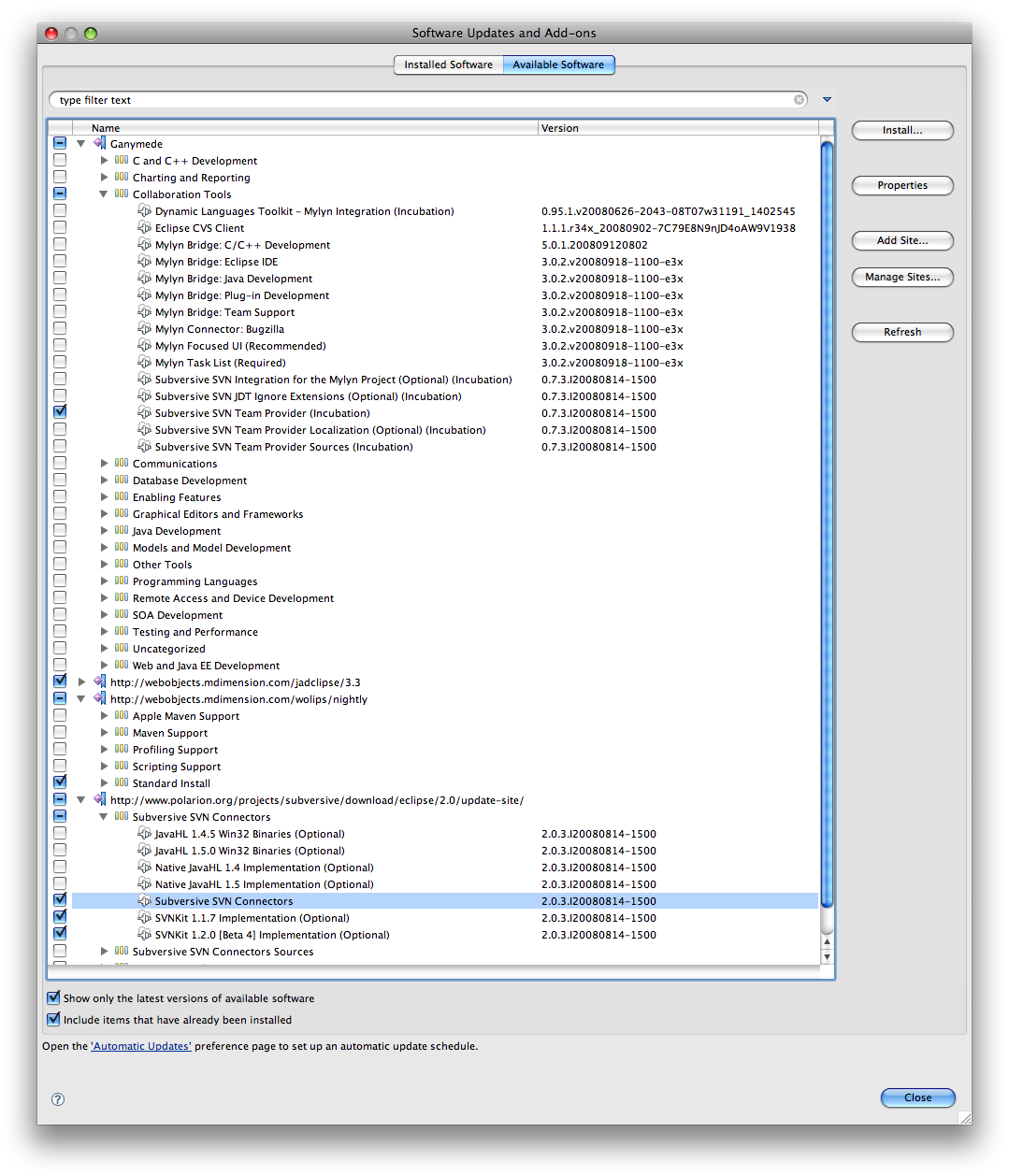This screenshot has width=1009, height=1176.
Task: Close the Software Updates dialog
Action: (917, 1097)
